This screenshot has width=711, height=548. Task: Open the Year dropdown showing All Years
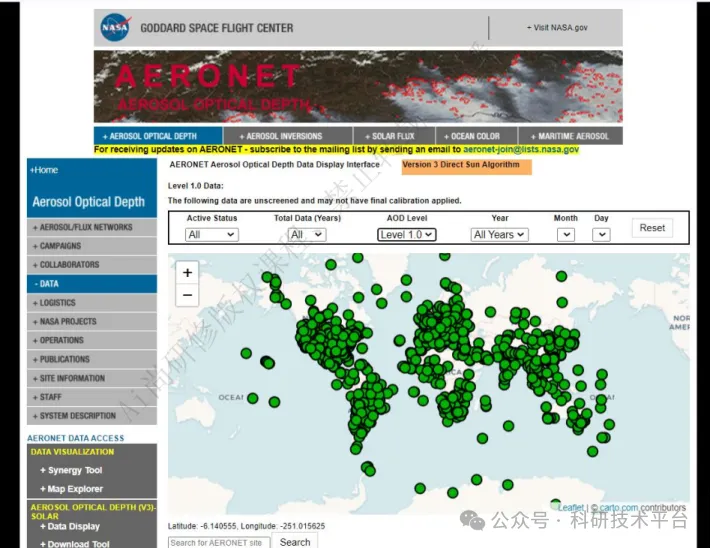tap(499, 234)
